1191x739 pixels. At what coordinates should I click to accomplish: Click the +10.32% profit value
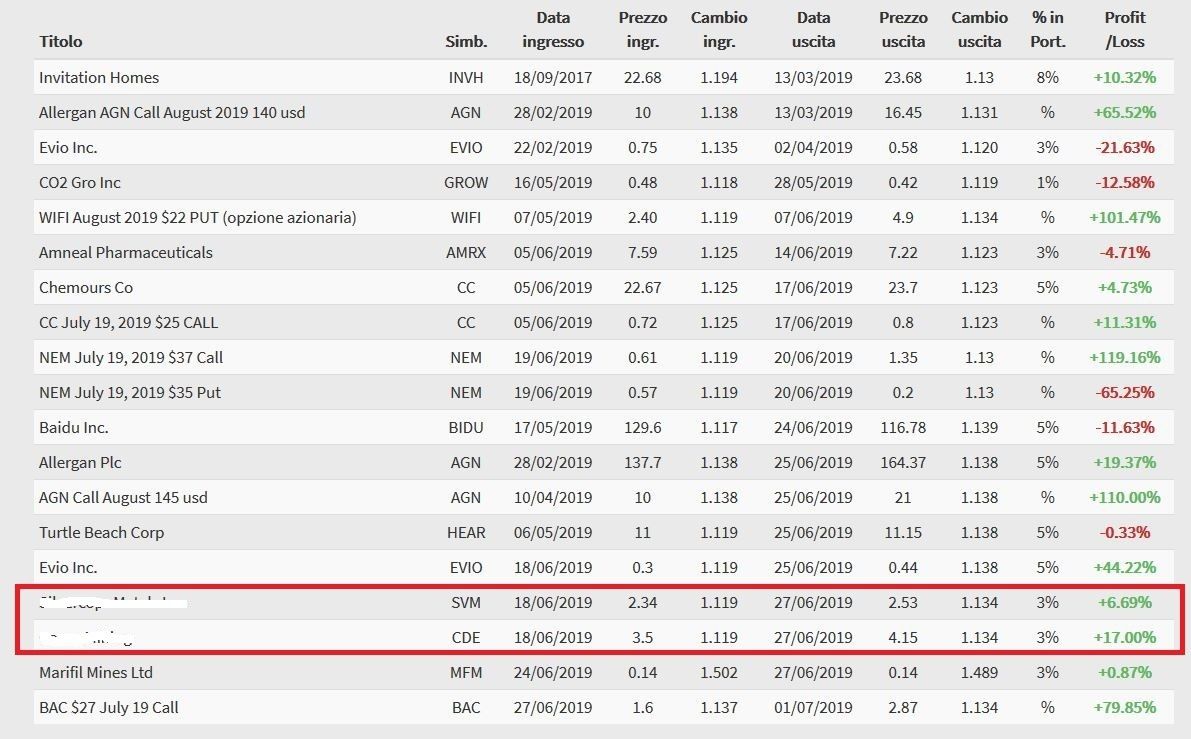1125,77
